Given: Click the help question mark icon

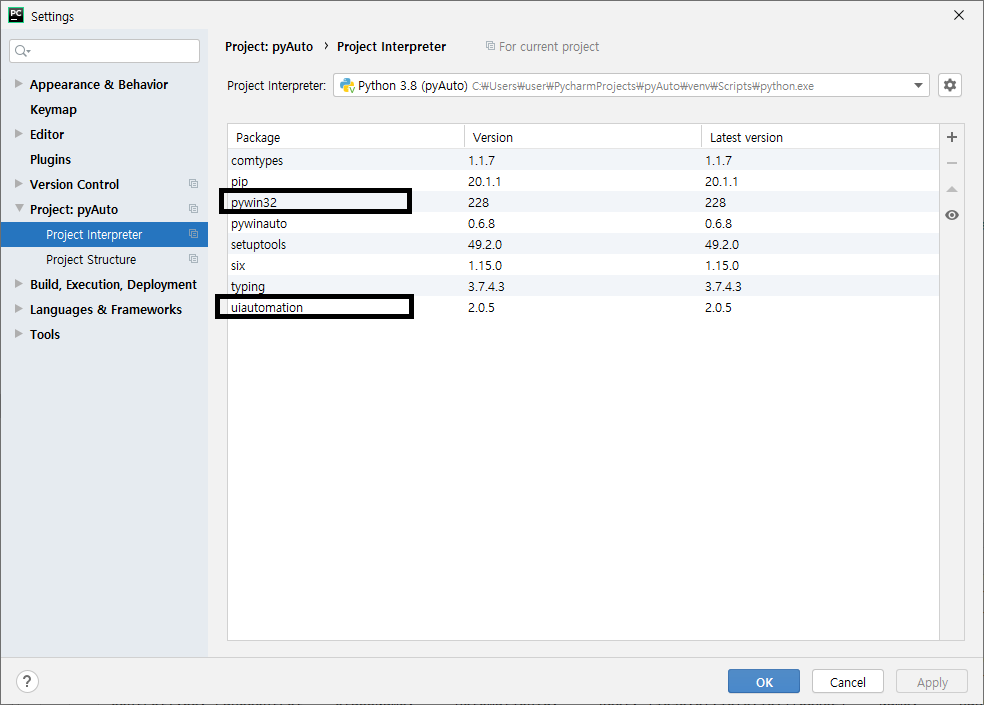Looking at the screenshot, I should 27,681.
